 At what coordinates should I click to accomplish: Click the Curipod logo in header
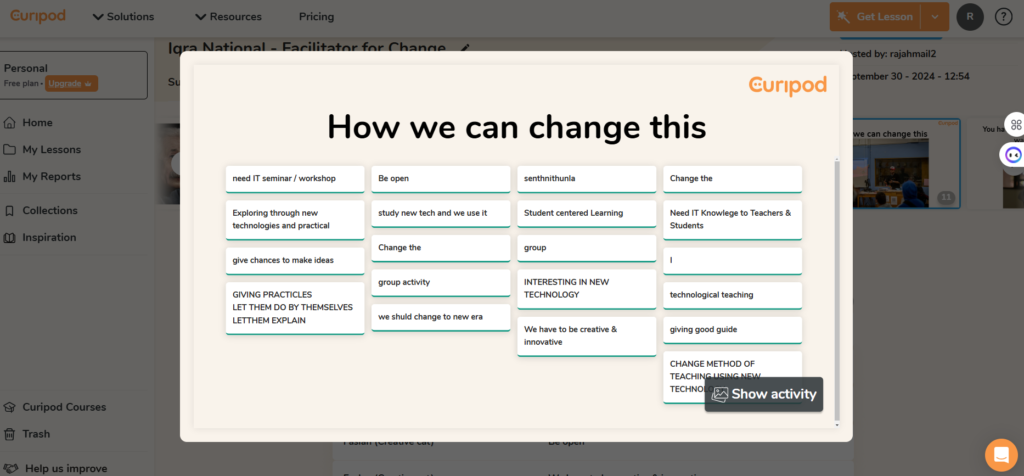pyautogui.click(x=39, y=16)
